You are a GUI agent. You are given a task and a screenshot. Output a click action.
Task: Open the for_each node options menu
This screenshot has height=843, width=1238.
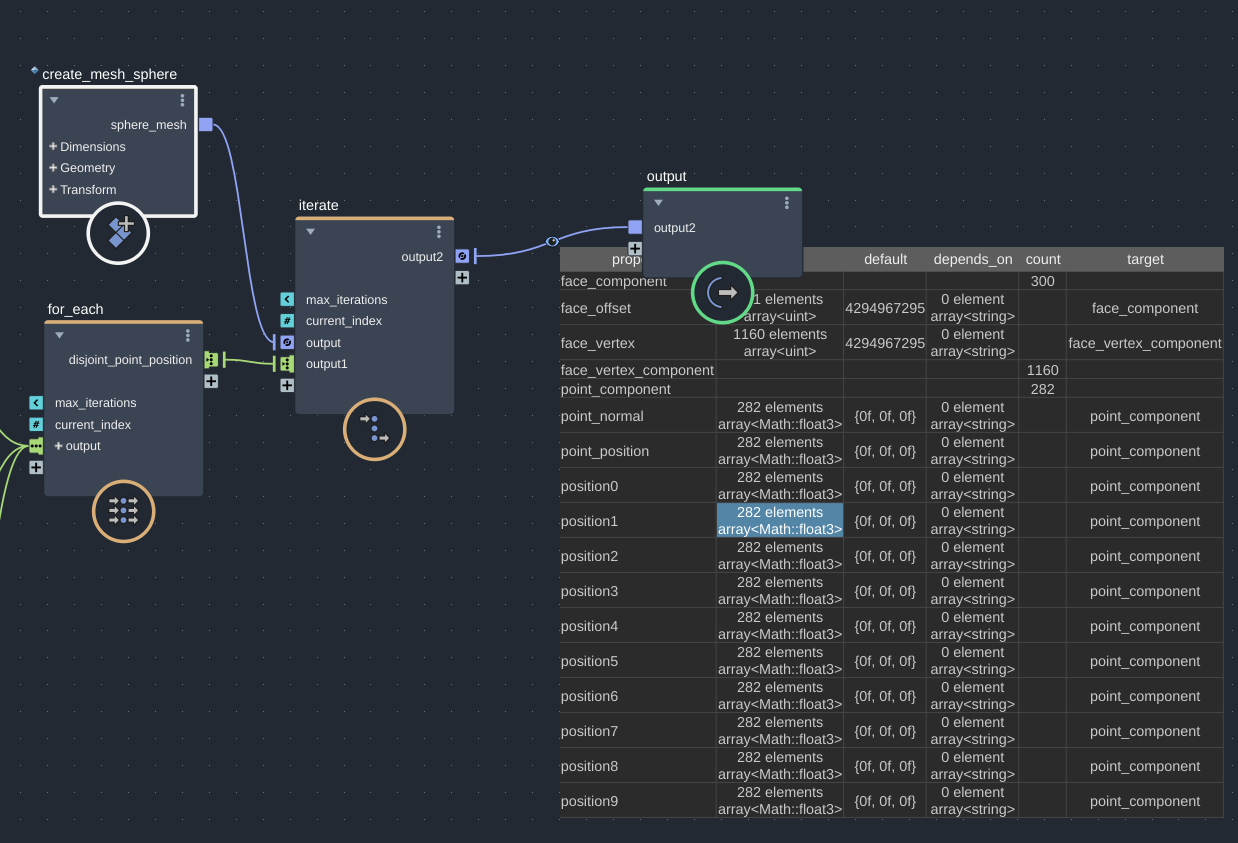(188, 335)
